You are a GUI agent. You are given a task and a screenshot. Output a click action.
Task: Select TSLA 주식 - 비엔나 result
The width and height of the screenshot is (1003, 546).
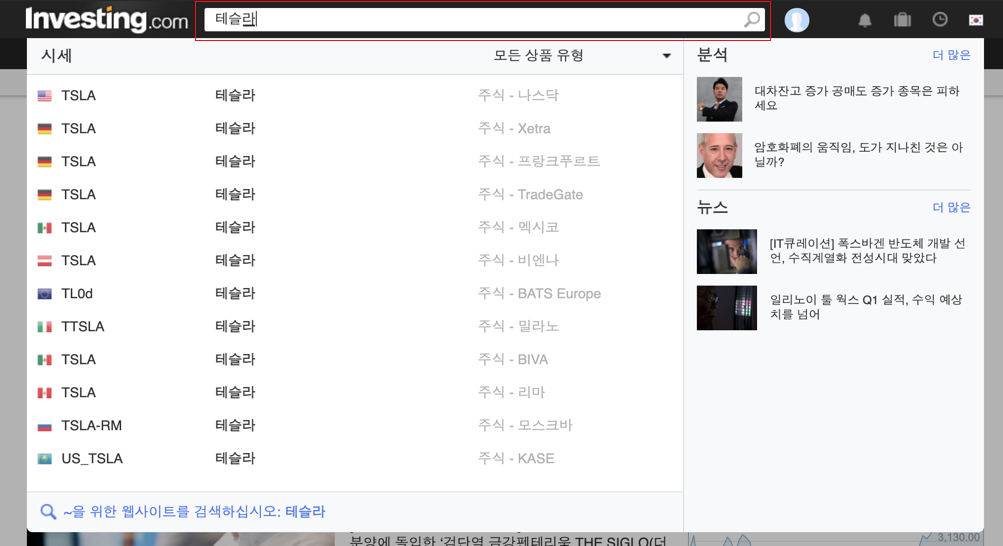(355, 260)
